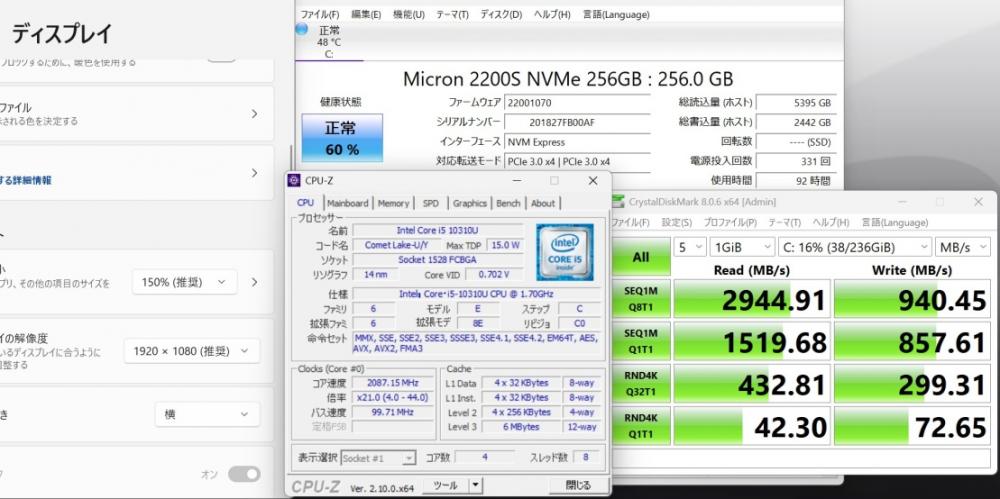Switch to the CPU tab in CPU-Z
1000x499 pixels.
click(305, 203)
